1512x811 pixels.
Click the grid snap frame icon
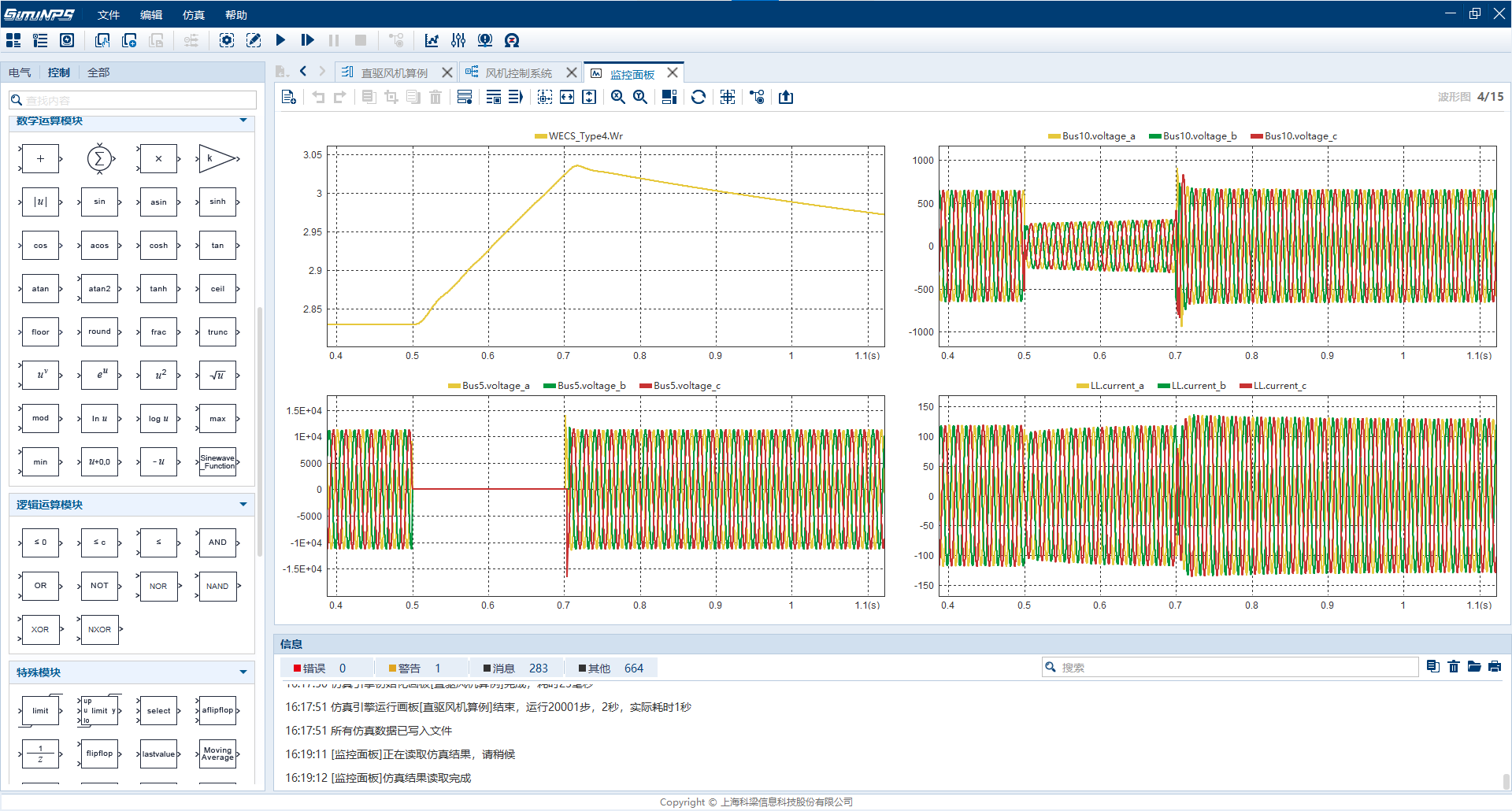pyautogui.click(x=728, y=97)
